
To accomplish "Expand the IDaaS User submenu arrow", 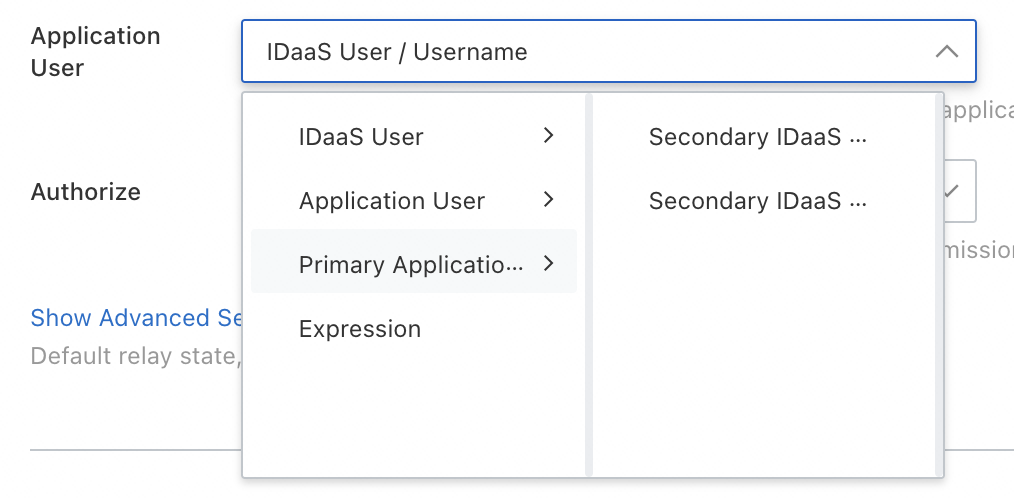I will click(548, 136).
